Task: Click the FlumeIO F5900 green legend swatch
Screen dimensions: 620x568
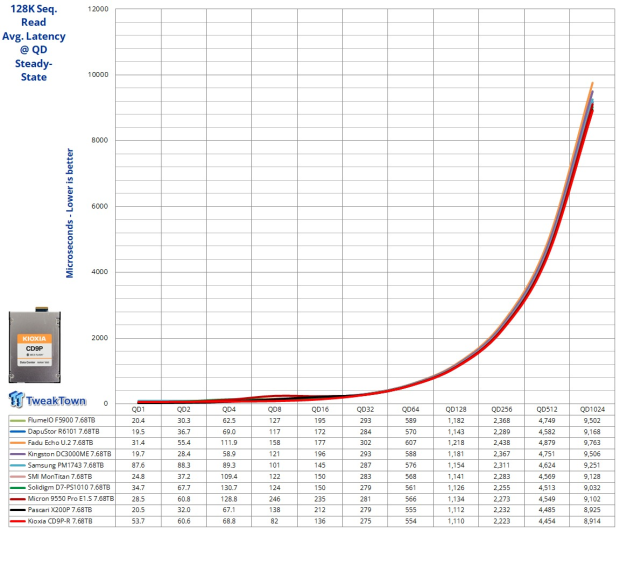Action: point(17,420)
